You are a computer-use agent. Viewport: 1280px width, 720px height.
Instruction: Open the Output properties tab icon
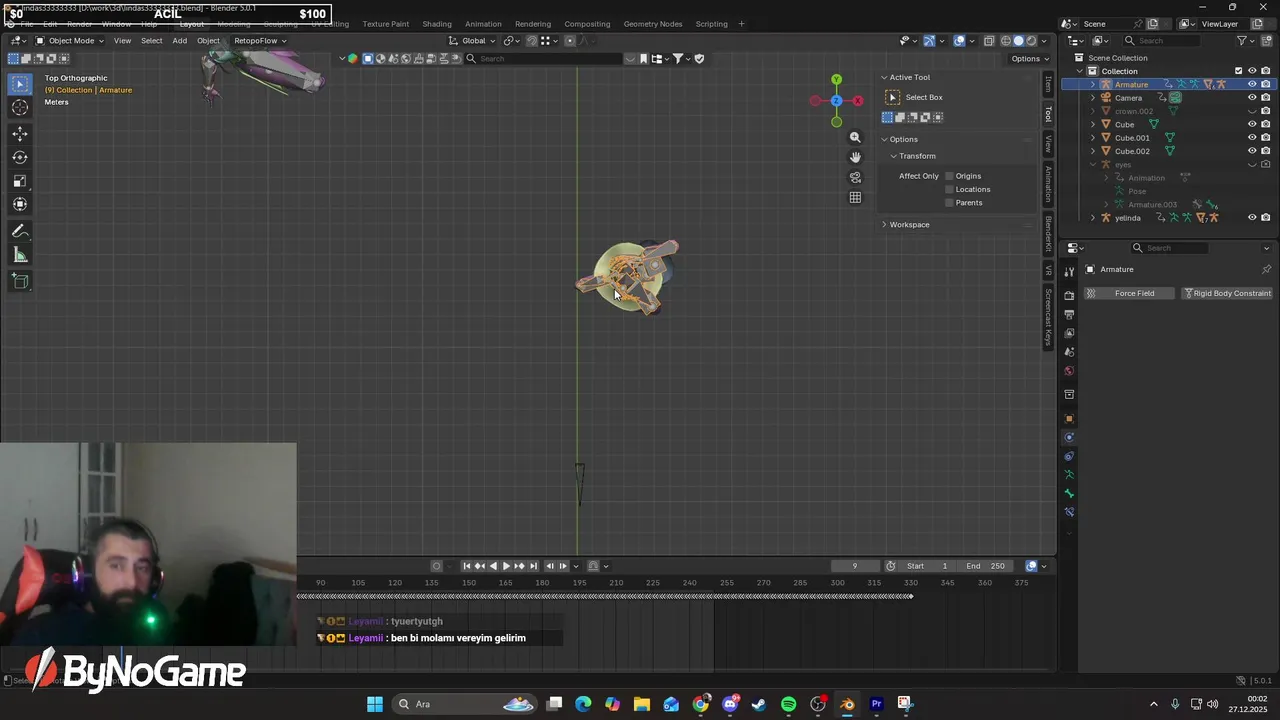coord(1069,314)
